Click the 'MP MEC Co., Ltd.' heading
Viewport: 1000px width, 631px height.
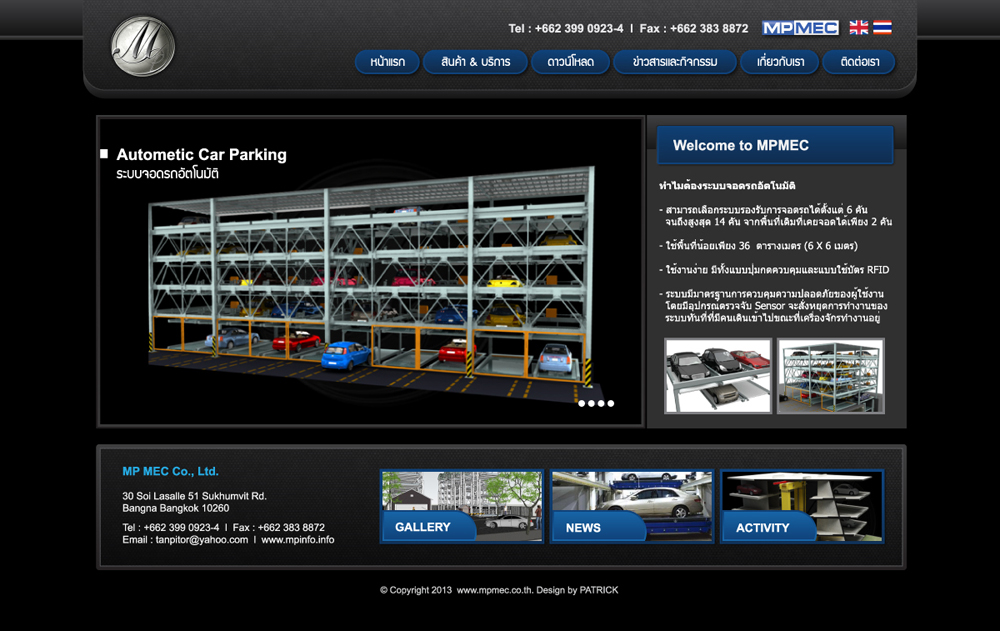pos(170,471)
